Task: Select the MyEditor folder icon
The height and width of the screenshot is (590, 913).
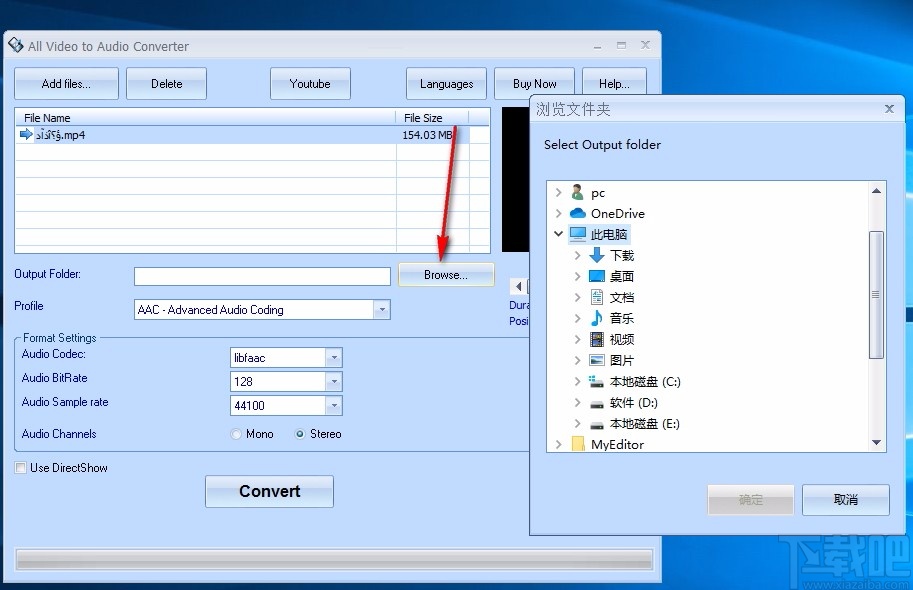Action: coord(580,444)
